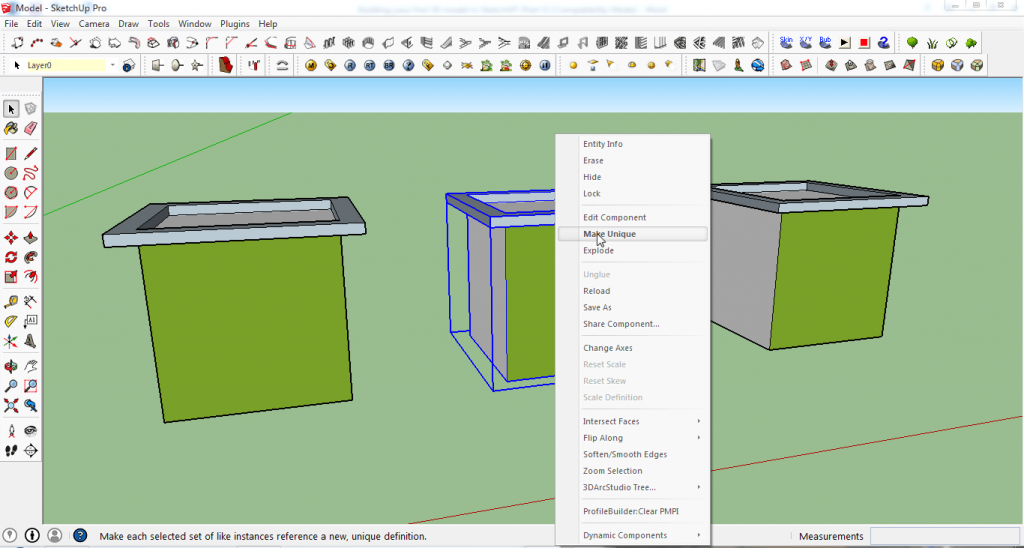Select the Walk footprints tool

click(x=11, y=450)
